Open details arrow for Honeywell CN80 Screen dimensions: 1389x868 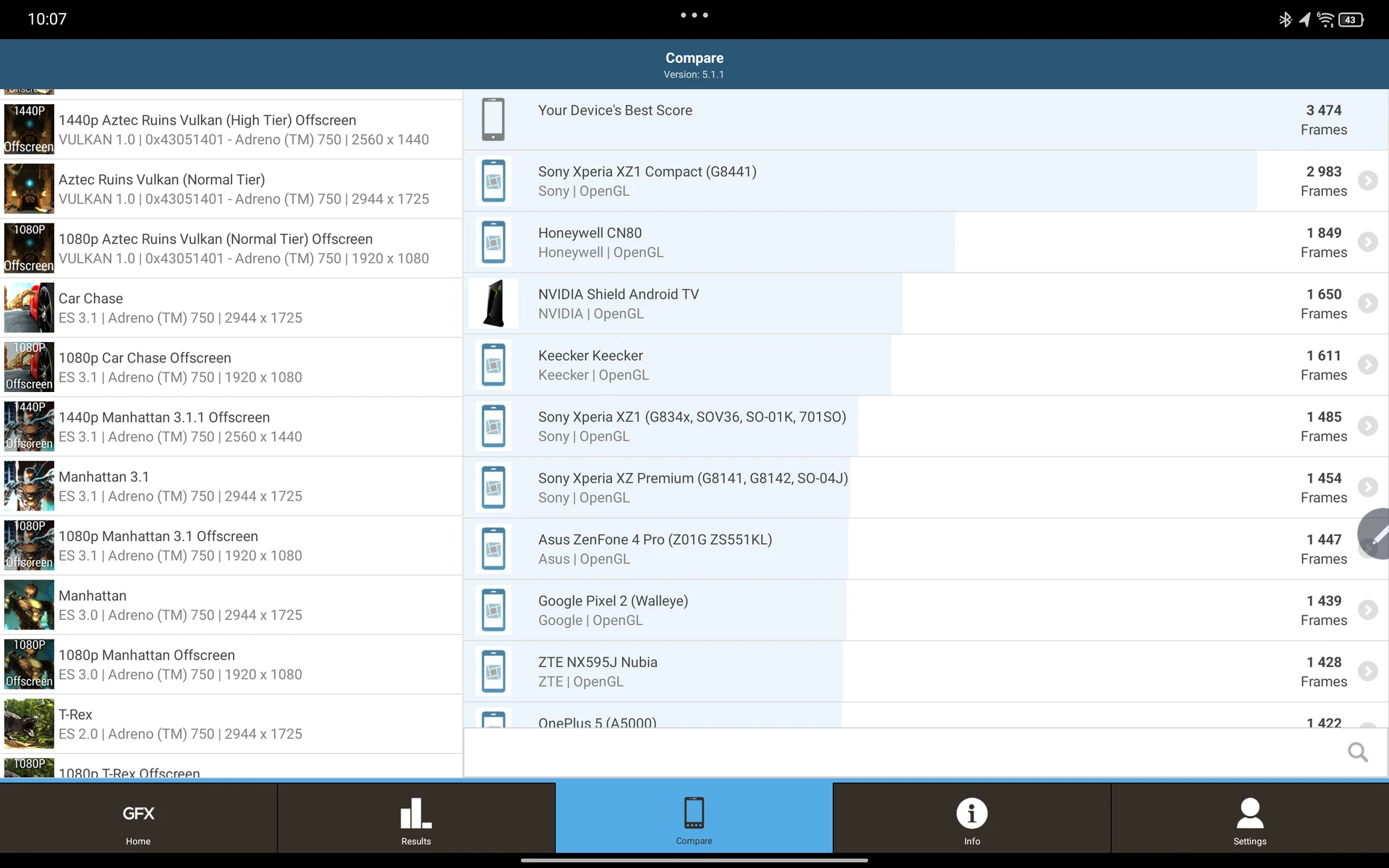coord(1367,242)
